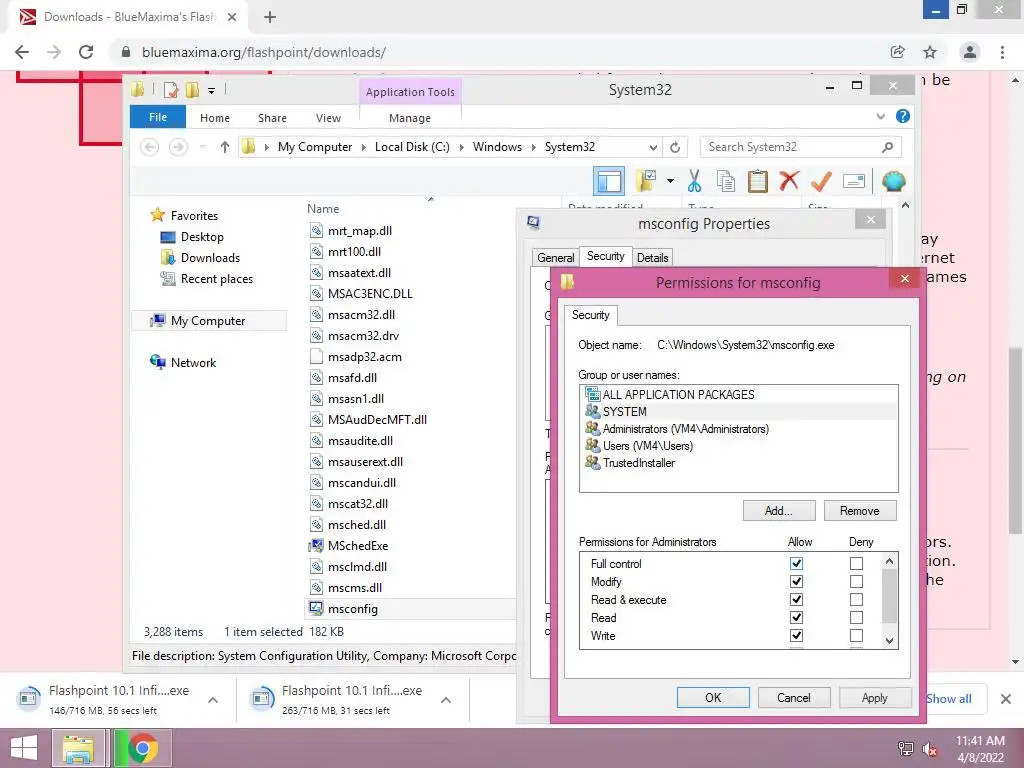This screenshot has width=1024, height=768.
Task: Check Deny for Modify permission
Action: (x=856, y=581)
